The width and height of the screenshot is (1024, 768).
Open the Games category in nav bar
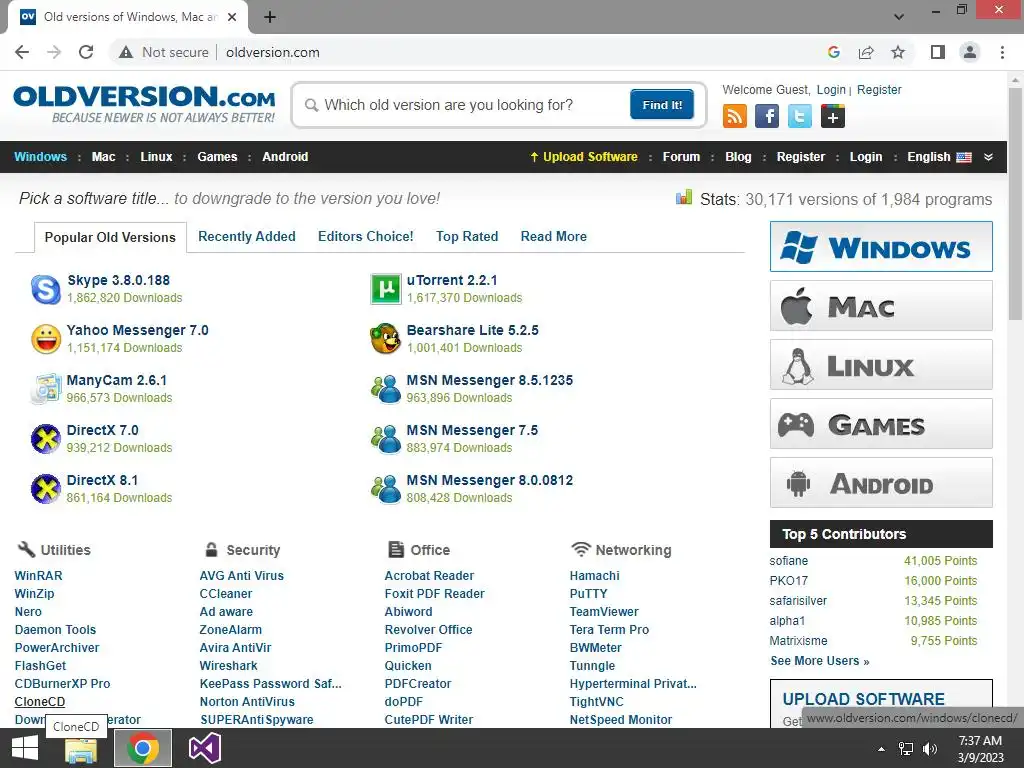tap(217, 157)
